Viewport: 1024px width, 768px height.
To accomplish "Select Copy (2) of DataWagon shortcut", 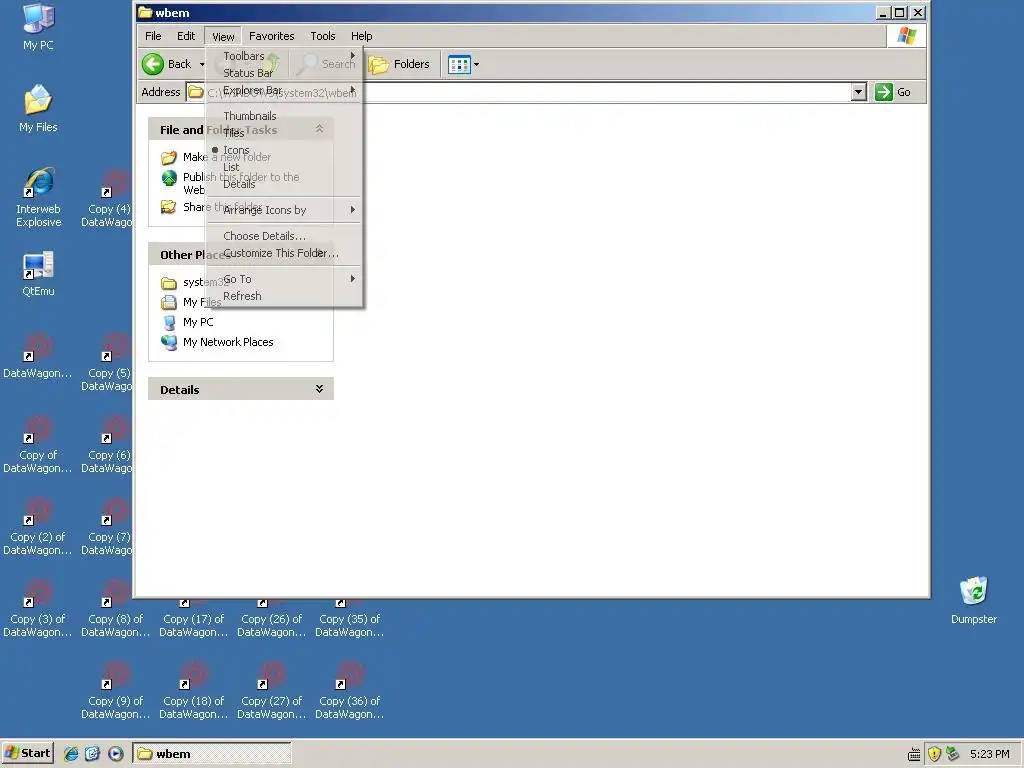I will point(38,511).
